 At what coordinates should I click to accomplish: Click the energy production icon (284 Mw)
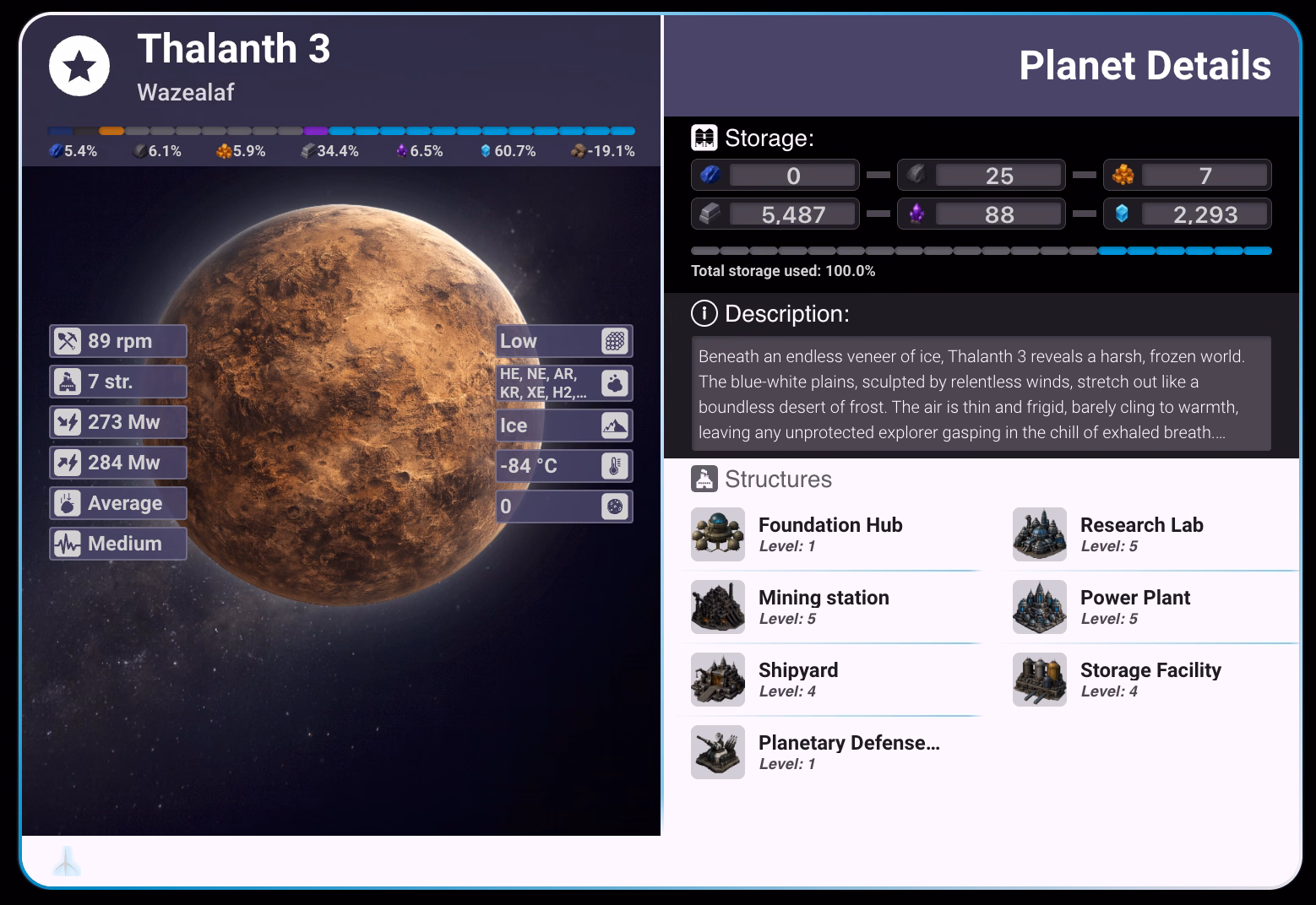(x=67, y=463)
